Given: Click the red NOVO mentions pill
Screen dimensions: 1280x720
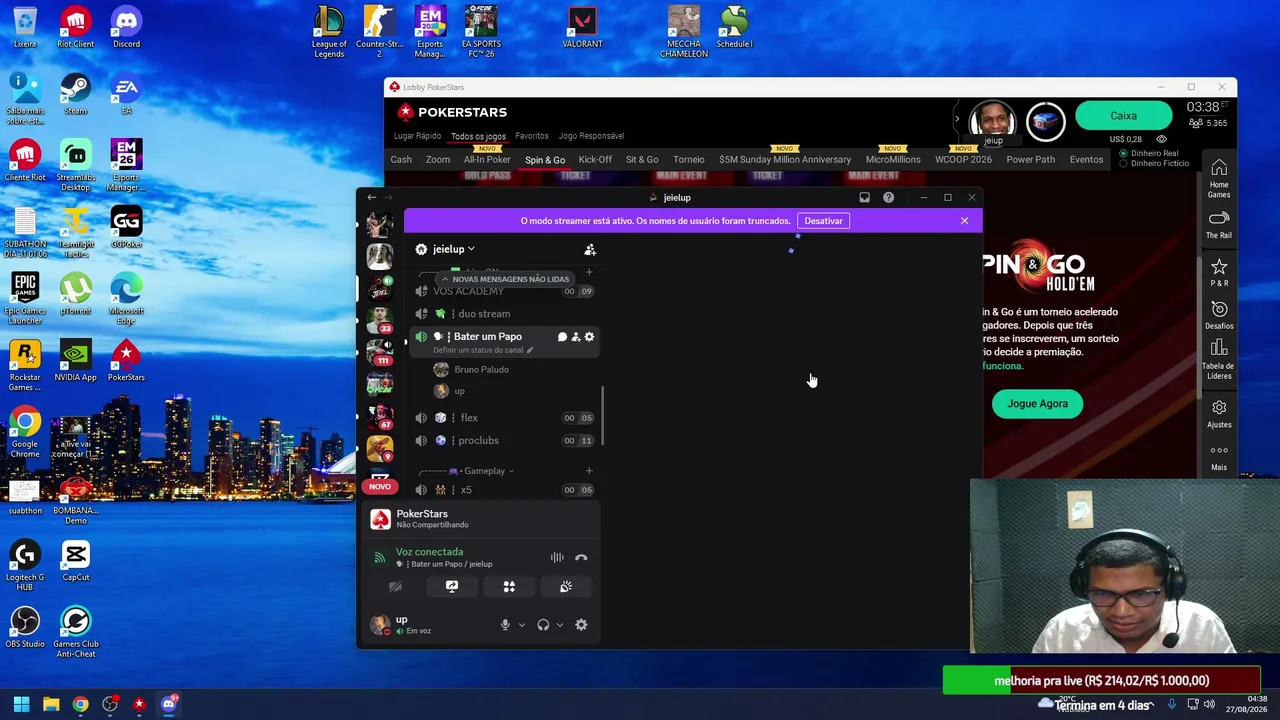Looking at the screenshot, I should (380, 487).
